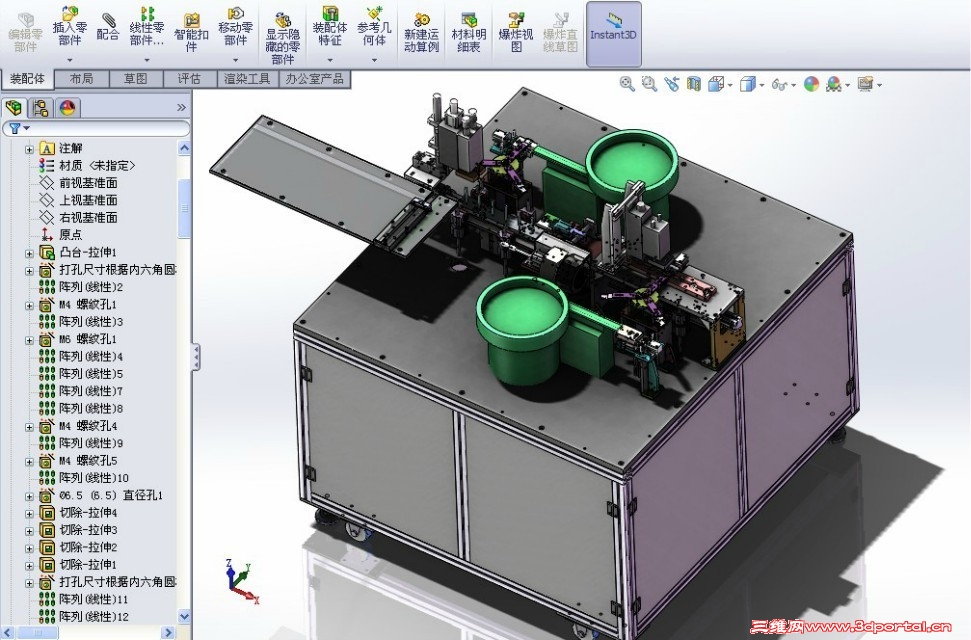
Task: Click the 爆炸直线草图 explode line sketch tool
Action: pyautogui.click(x=560, y=32)
